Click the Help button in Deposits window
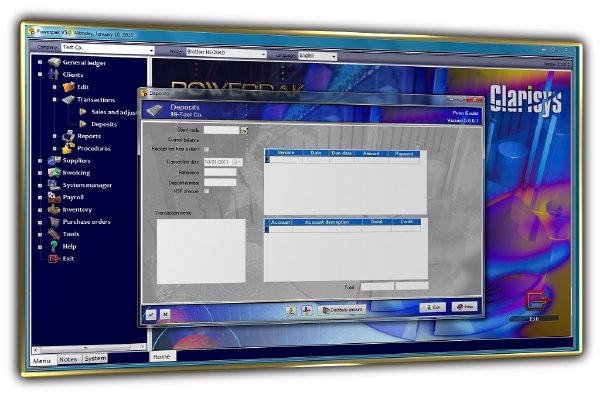 click(x=465, y=306)
